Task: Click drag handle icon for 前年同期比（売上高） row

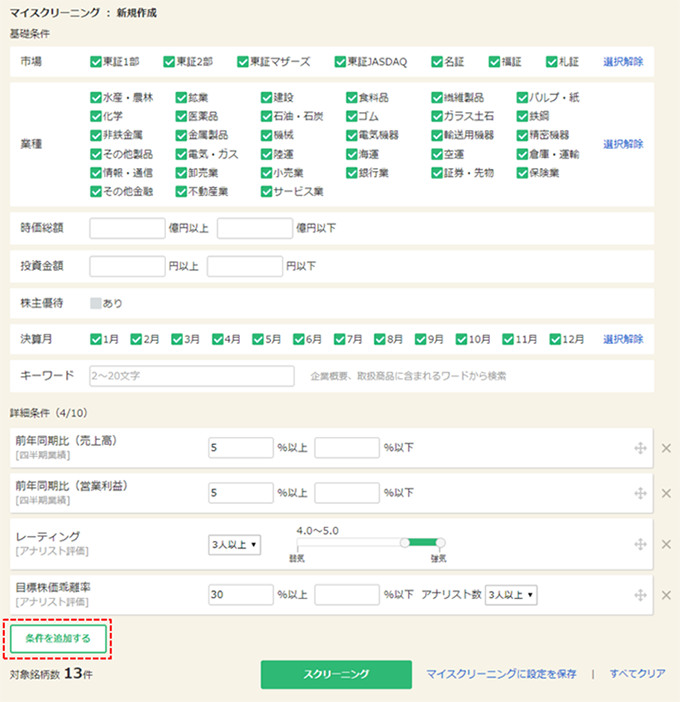Action: 640,448
